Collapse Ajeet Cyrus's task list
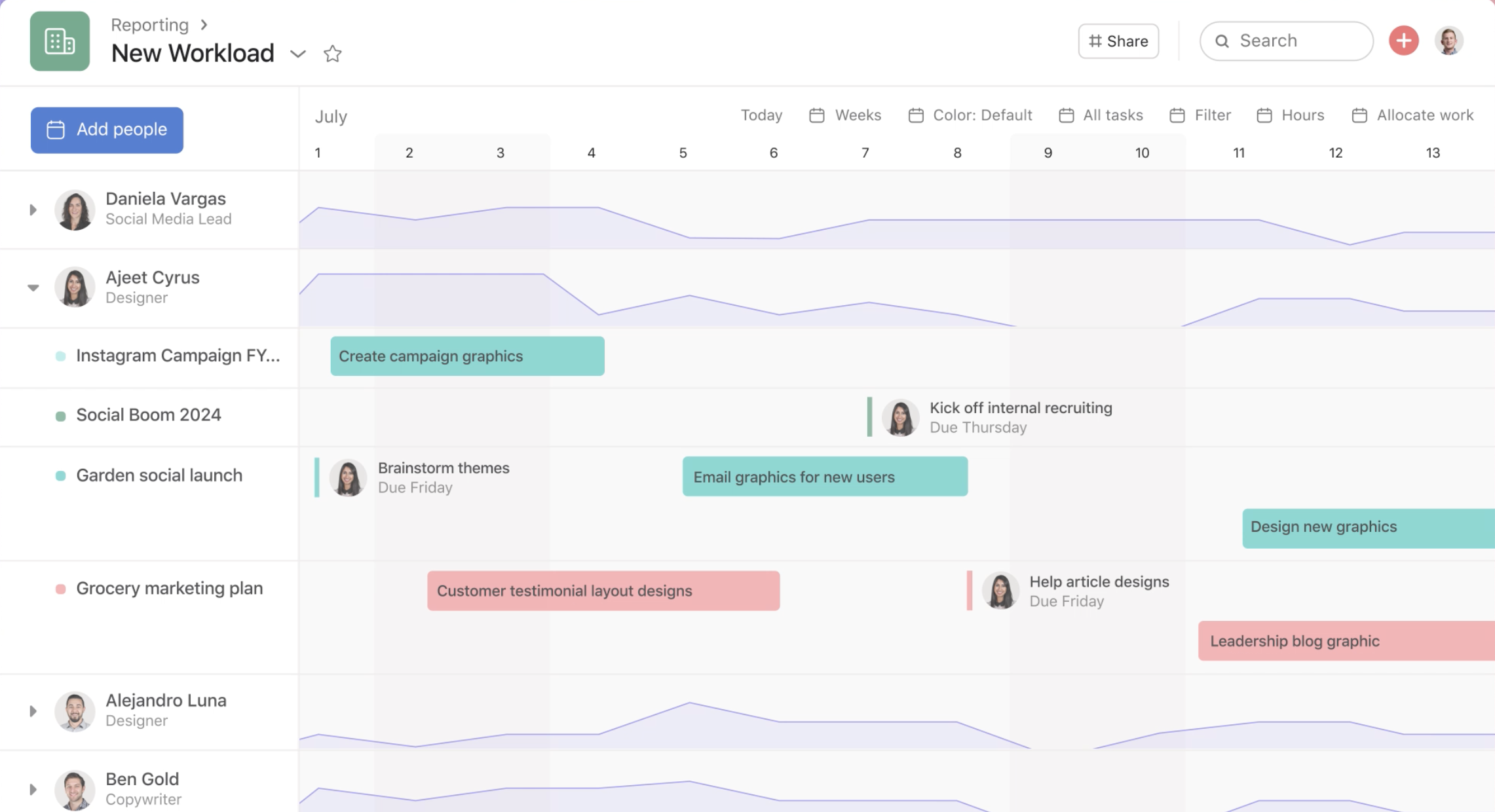This screenshot has height=812, width=1495. click(33, 287)
